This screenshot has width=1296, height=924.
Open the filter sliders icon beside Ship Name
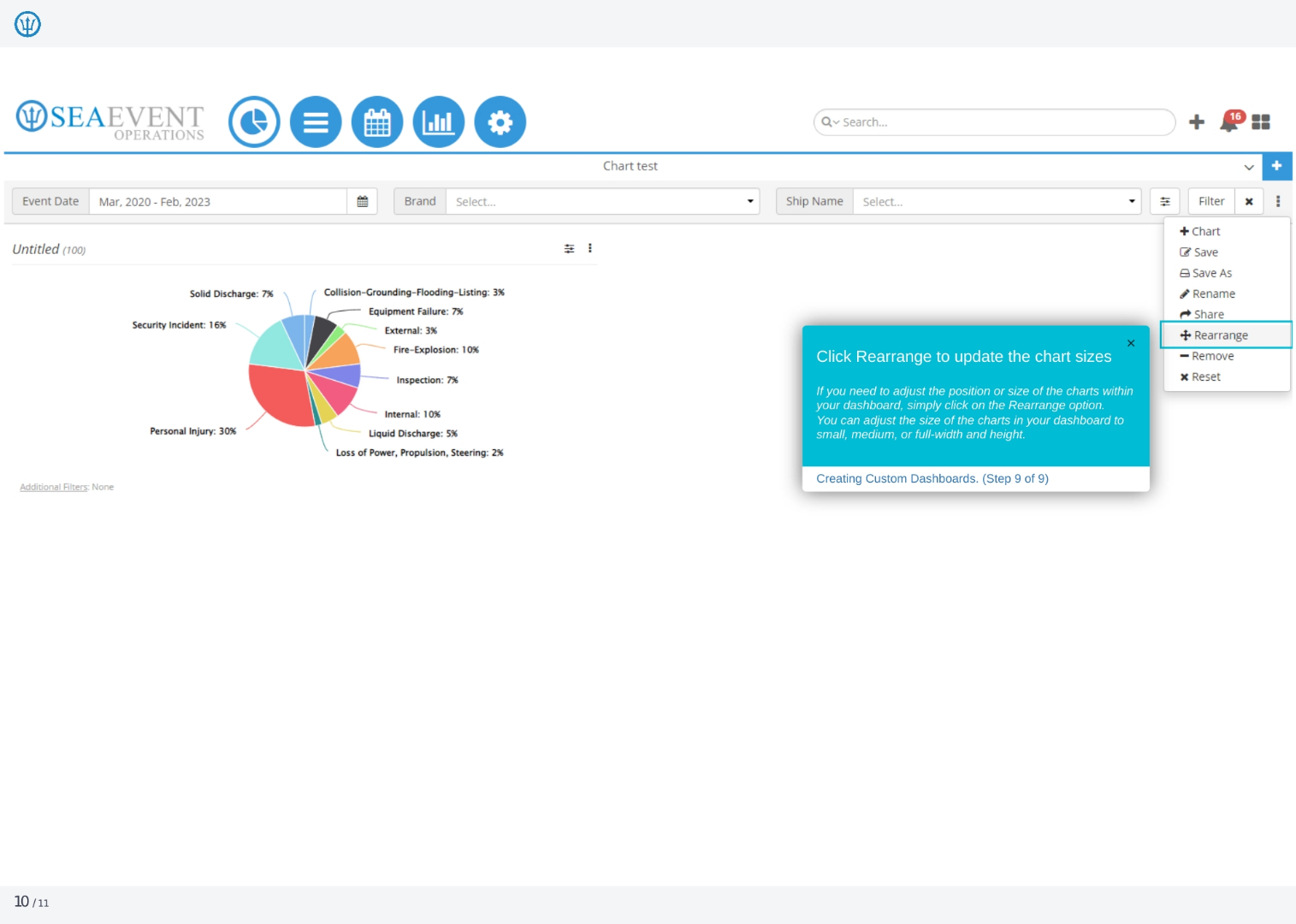1165,202
